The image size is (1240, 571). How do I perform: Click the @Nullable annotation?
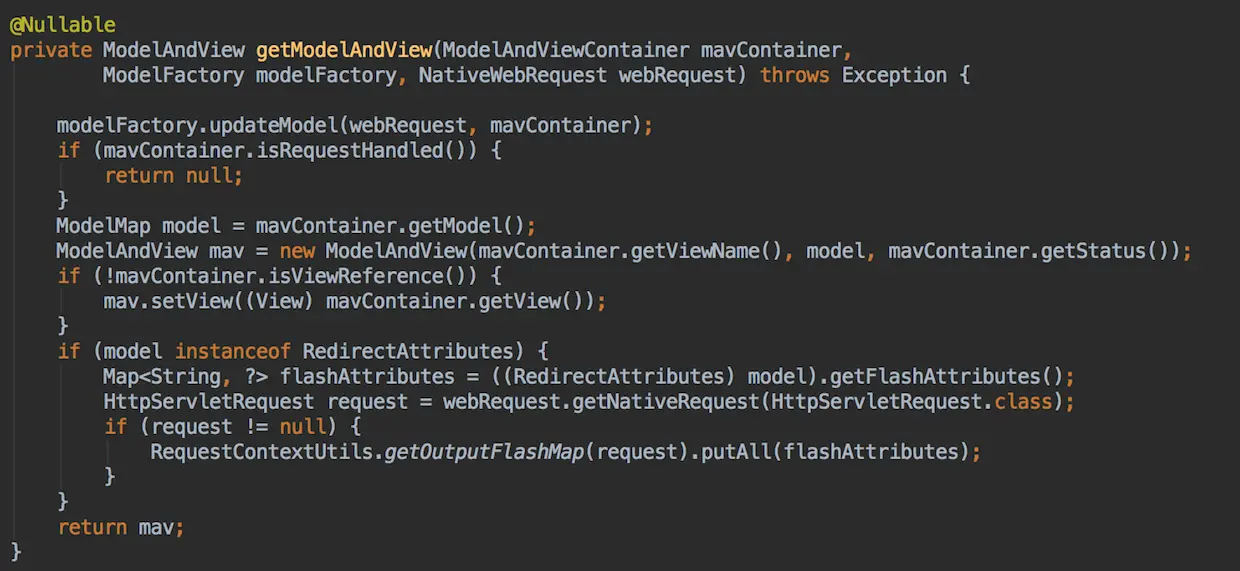point(62,24)
